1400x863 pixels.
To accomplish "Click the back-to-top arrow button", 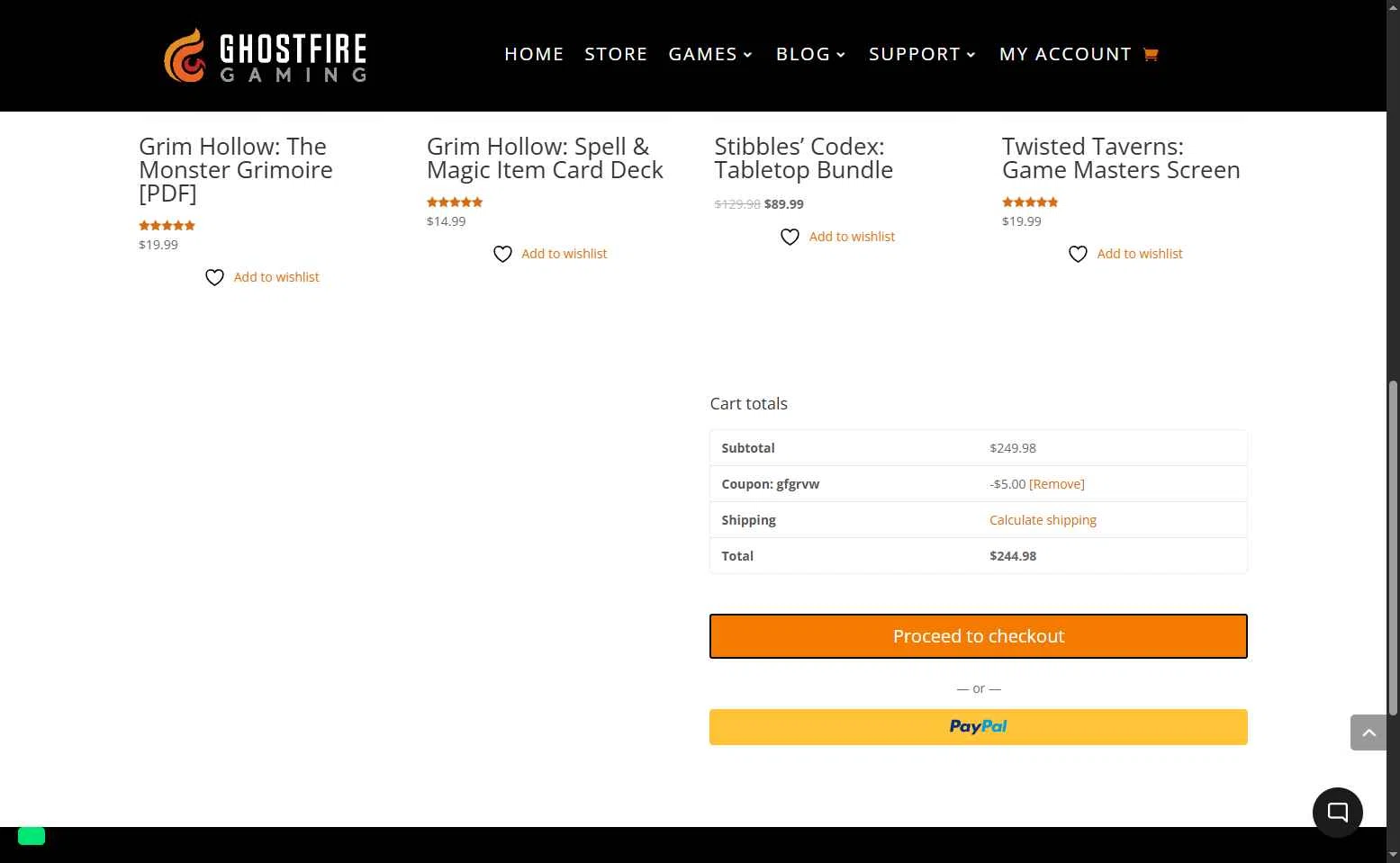I will [1368, 733].
